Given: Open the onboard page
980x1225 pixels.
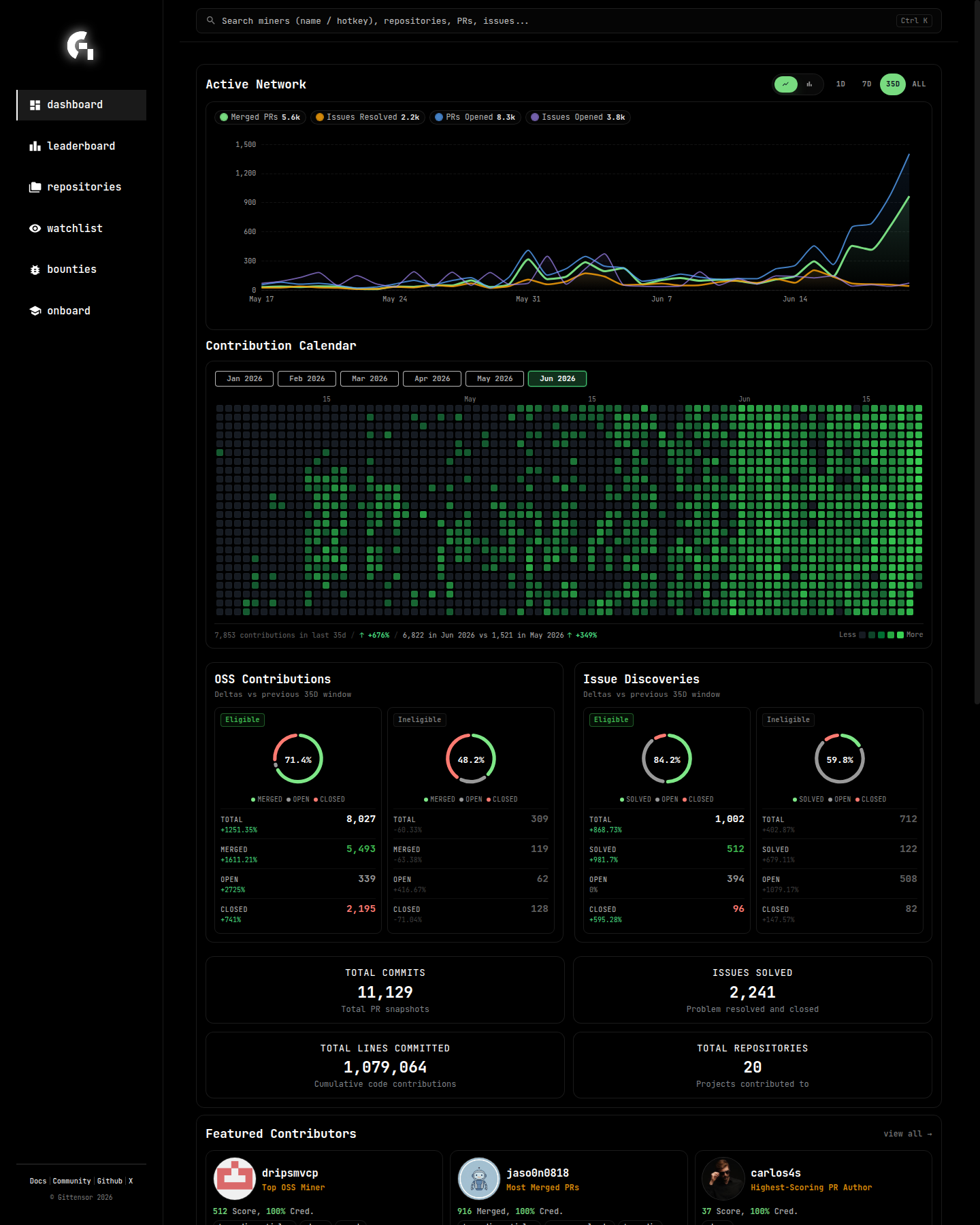Looking at the screenshot, I should (82, 311).
